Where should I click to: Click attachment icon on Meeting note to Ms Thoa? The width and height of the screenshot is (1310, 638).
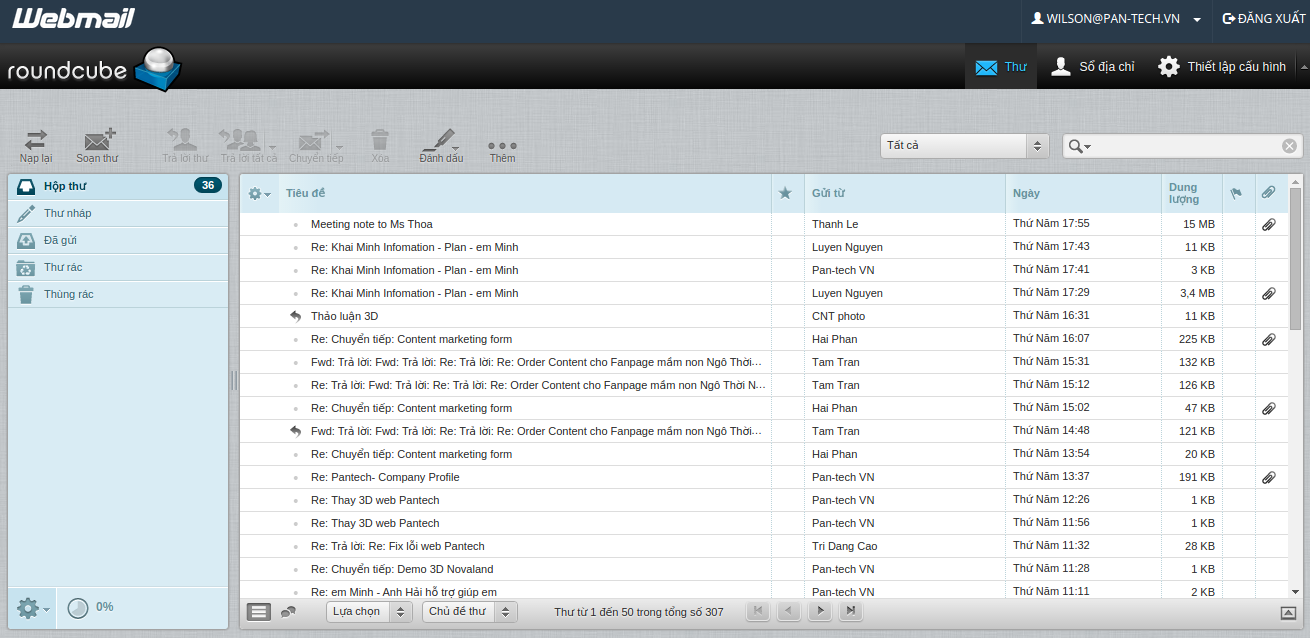(1268, 224)
